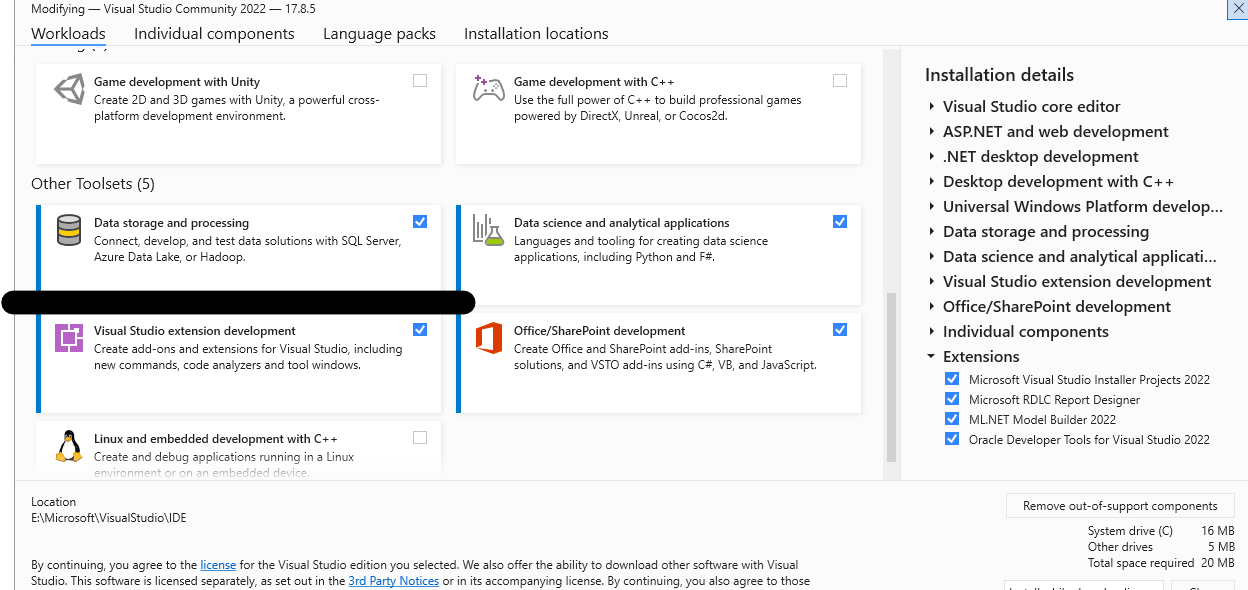Expand ASP.NET and web development details

point(931,131)
